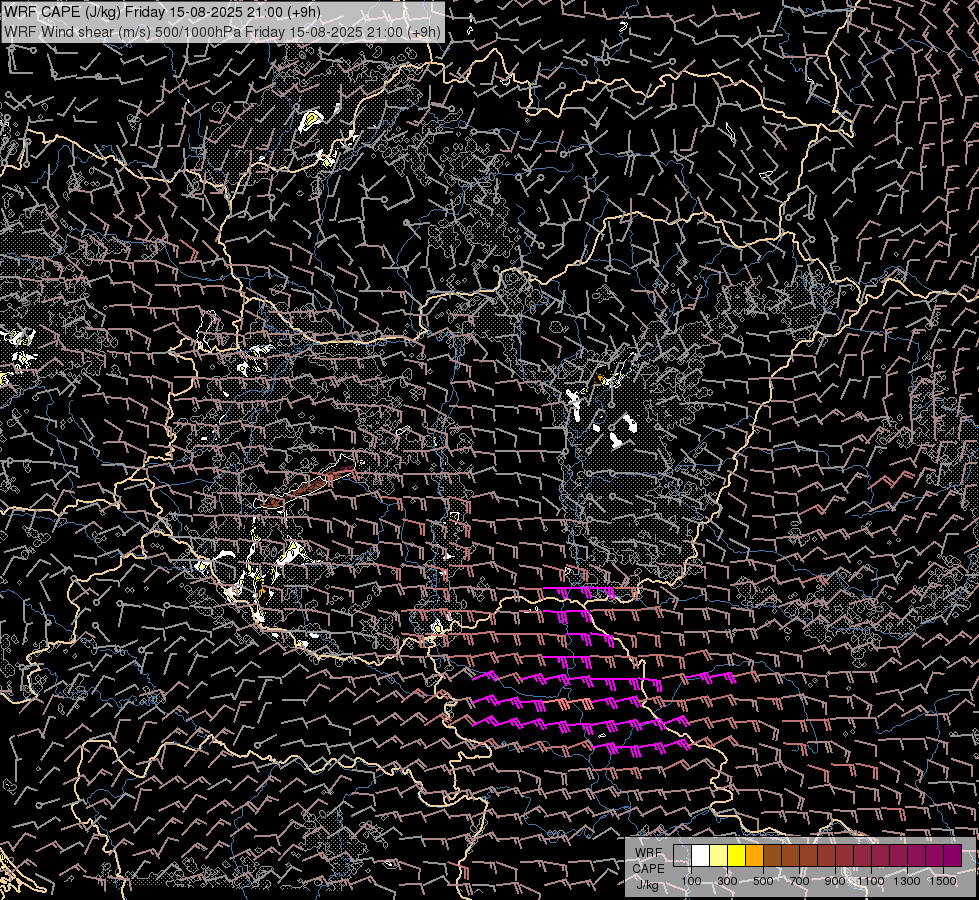The image size is (979, 900).
Task: Pick the brown 500–600 J/kg legend swatch
Action: [x=772, y=856]
